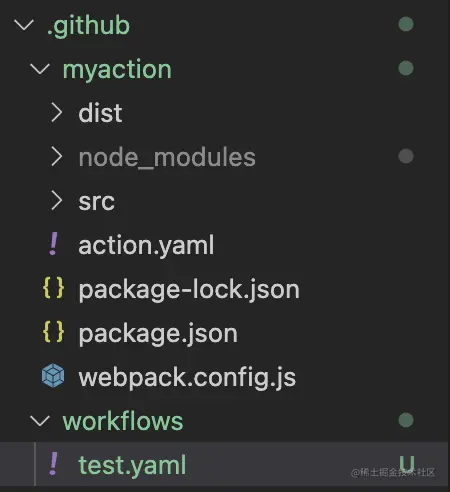Open package-lock.json file

click(189, 289)
